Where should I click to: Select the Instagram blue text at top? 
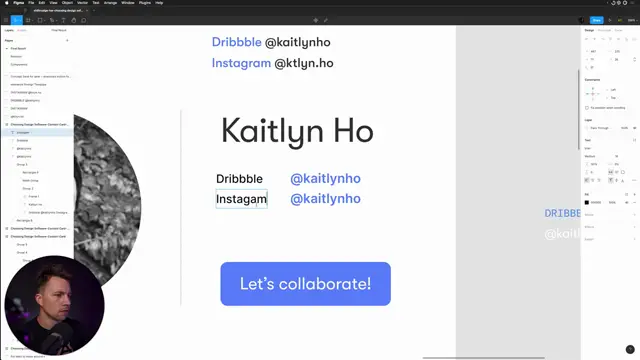point(241,63)
